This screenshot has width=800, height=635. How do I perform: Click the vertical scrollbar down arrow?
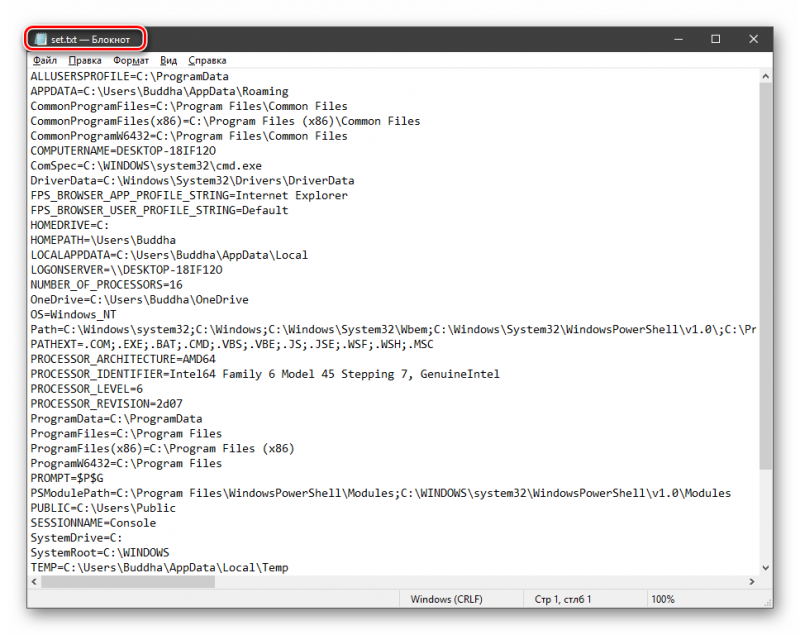coord(765,568)
